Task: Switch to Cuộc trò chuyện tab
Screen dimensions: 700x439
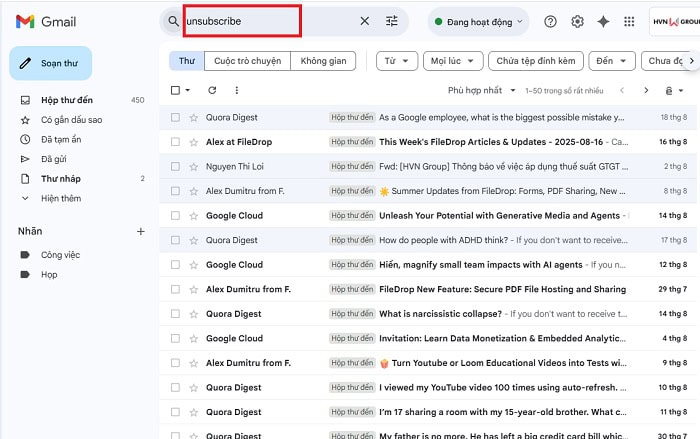Action: 247,61
